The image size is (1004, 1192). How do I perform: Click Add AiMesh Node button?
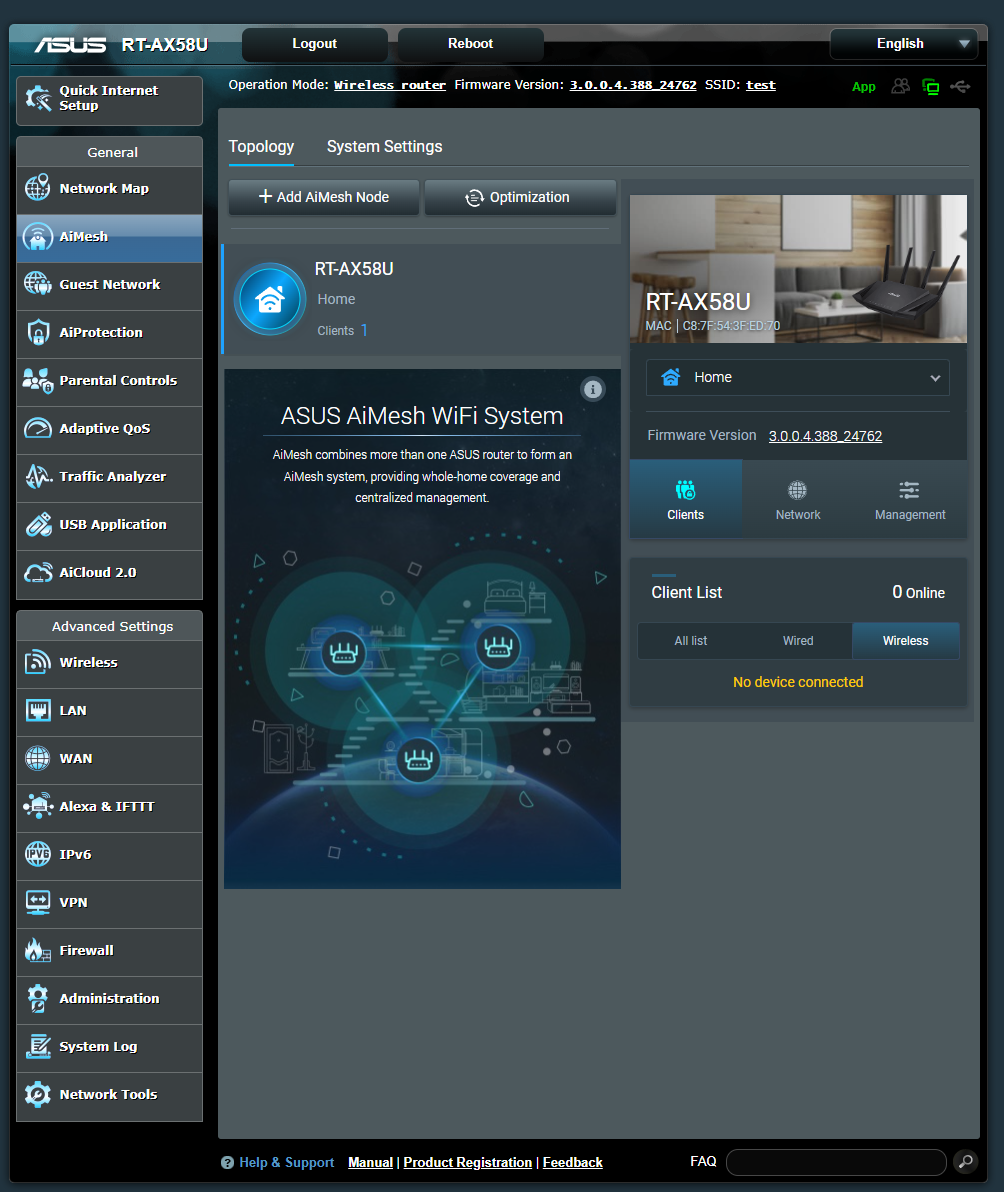coord(324,197)
